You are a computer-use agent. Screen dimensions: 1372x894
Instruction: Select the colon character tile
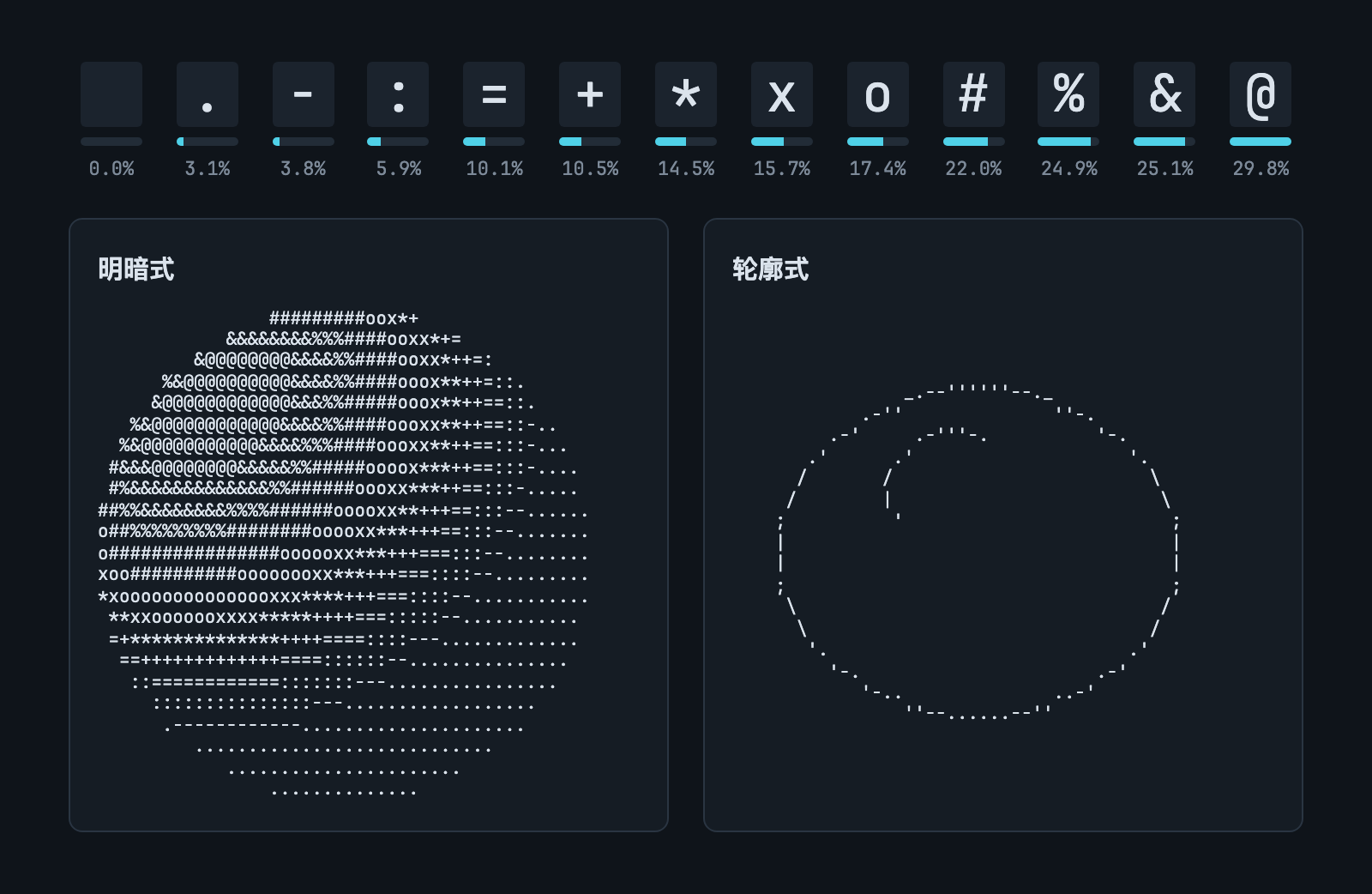[398, 94]
